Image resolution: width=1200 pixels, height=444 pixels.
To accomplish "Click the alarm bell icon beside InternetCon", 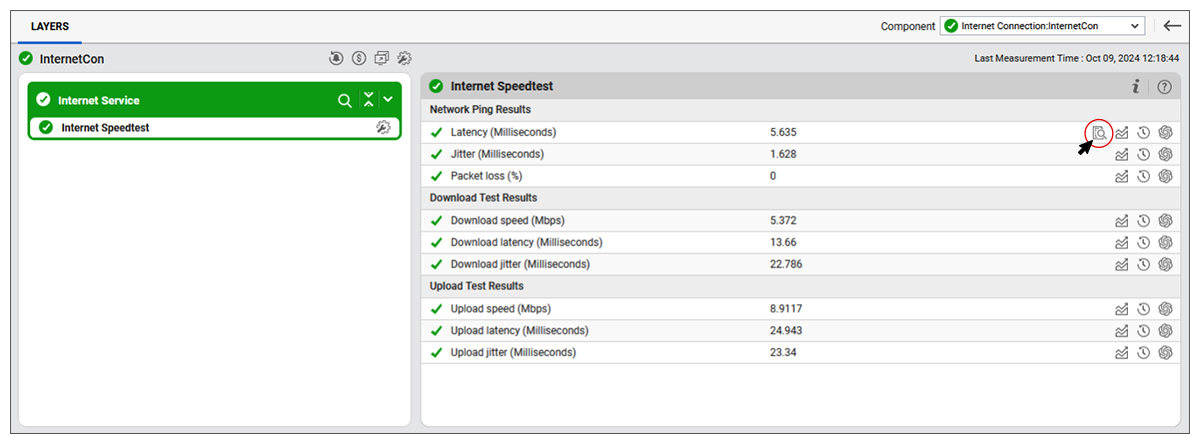I will click(x=337, y=59).
